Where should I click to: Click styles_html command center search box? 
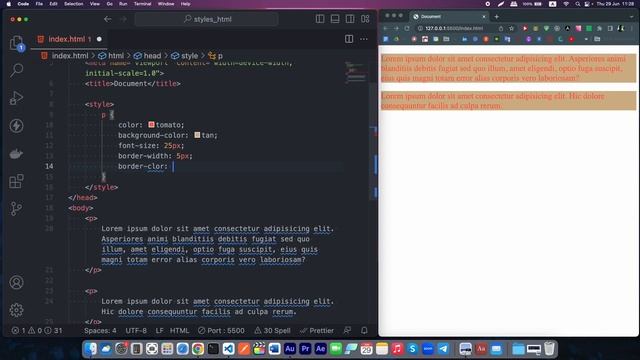(x=207, y=19)
